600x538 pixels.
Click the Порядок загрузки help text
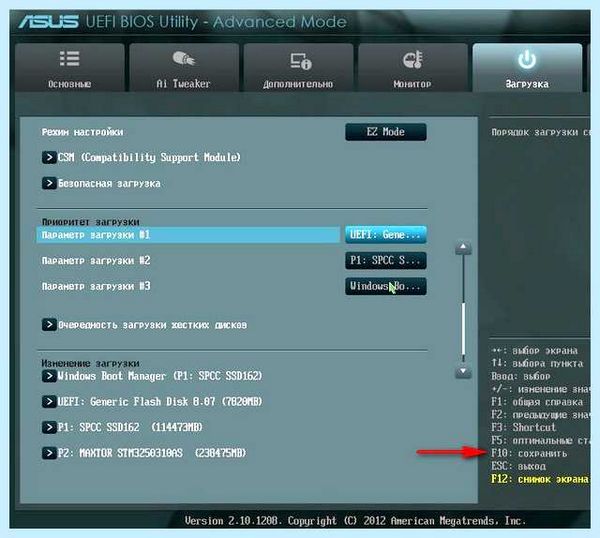(x=540, y=132)
